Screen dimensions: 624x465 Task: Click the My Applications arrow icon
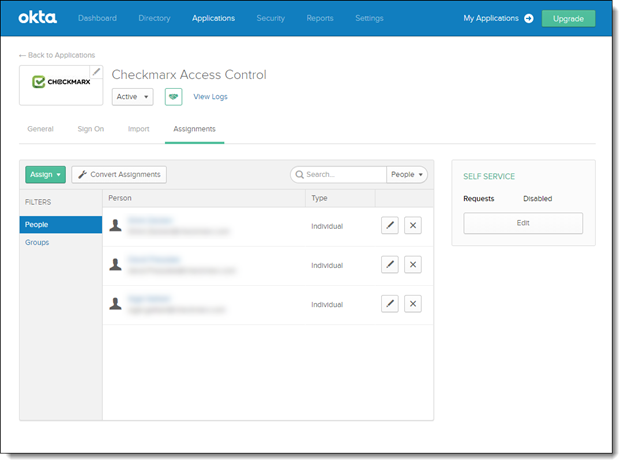pos(528,18)
